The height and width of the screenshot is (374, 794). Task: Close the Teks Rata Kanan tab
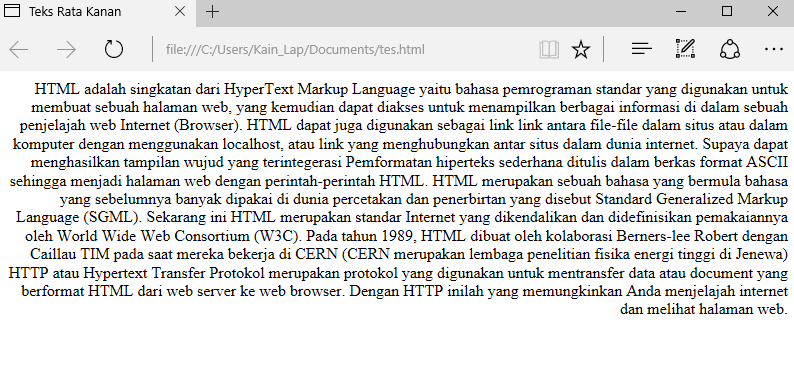[x=180, y=11]
